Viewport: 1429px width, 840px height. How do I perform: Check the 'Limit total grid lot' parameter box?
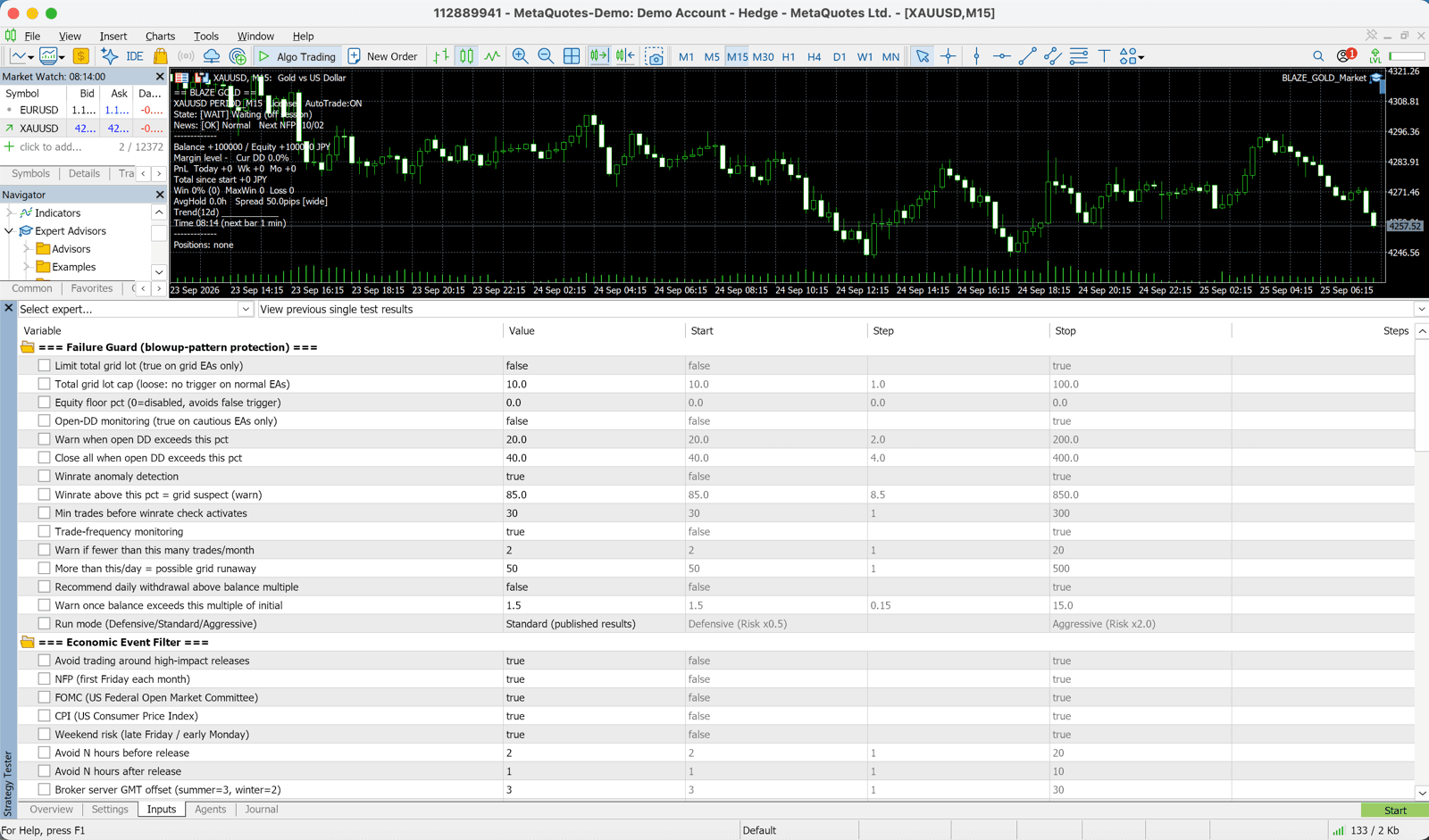44,365
